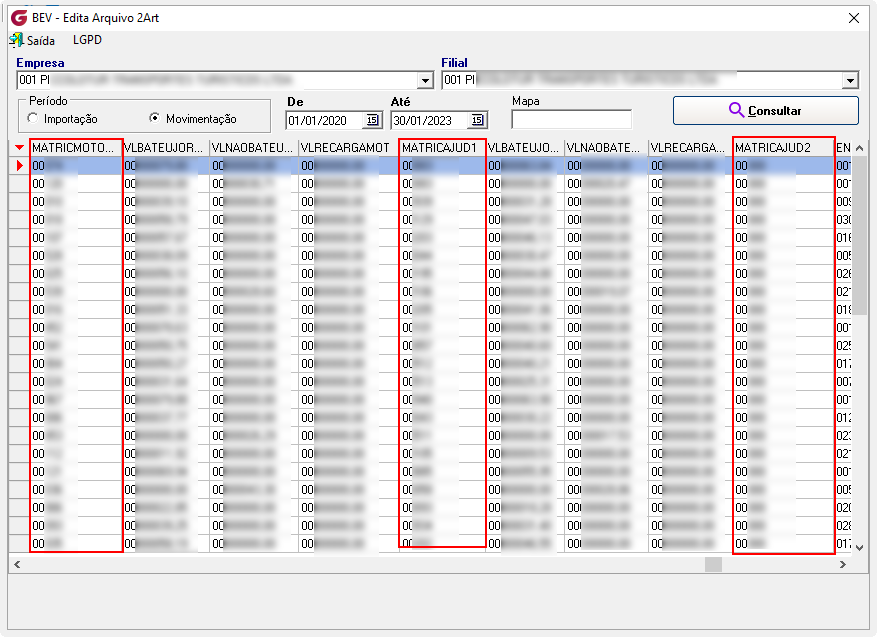The image size is (877, 637).
Task: Click the red triangle grid corner indicator
Action: click(x=20, y=148)
